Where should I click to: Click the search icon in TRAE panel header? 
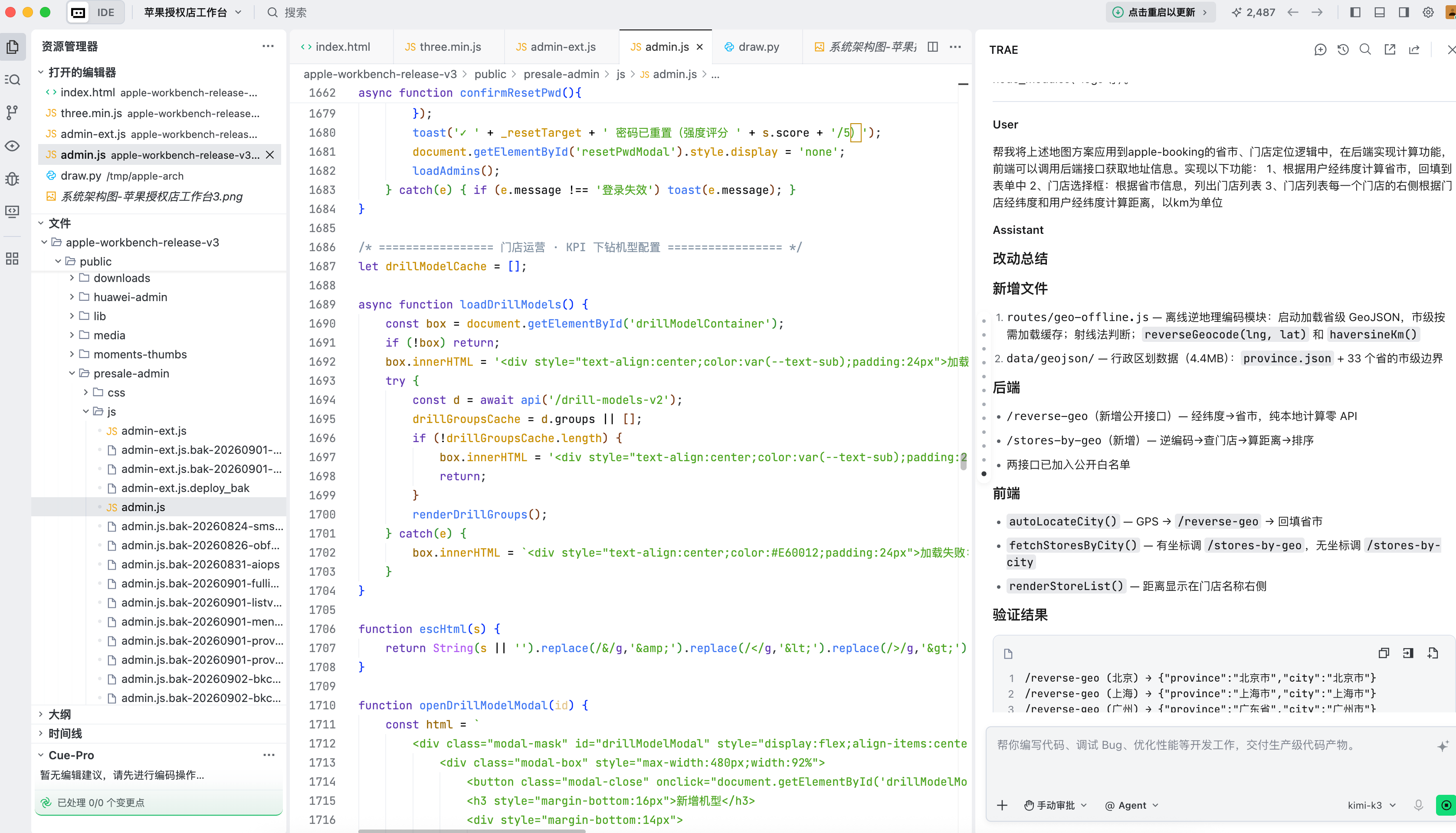tap(1365, 50)
